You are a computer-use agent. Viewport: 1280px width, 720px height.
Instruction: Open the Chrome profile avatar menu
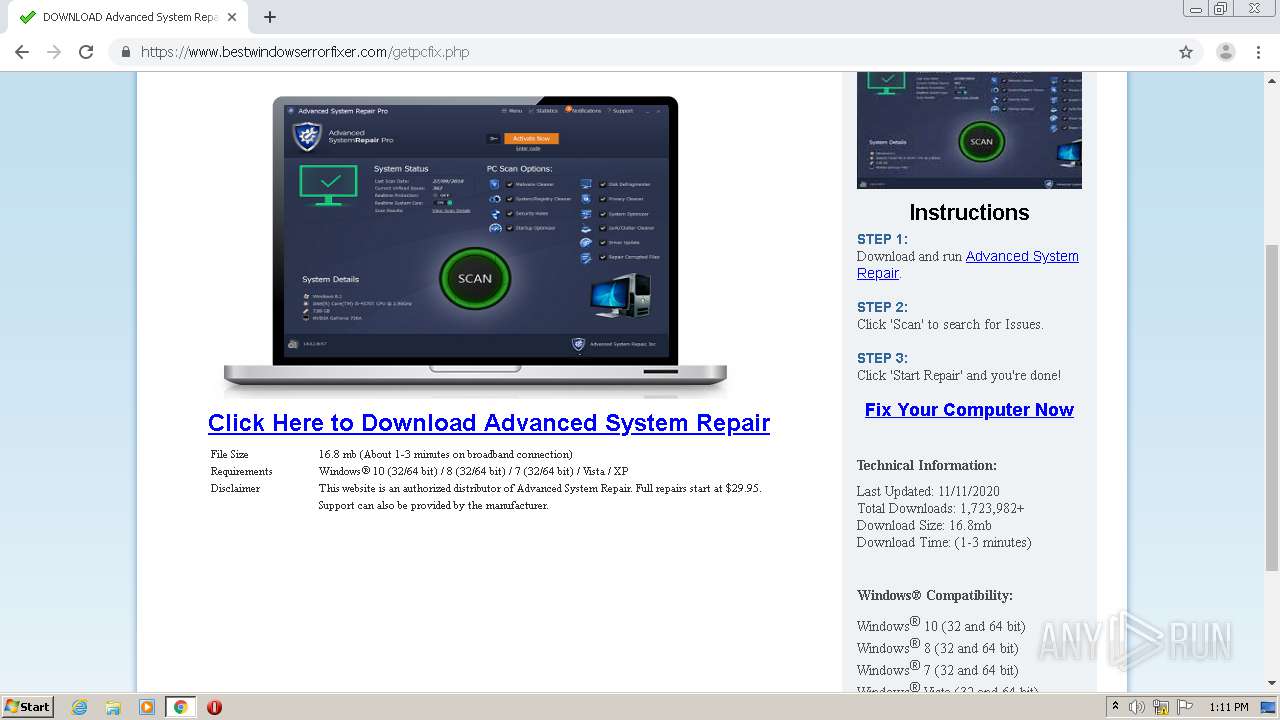tap(1225, 52)
